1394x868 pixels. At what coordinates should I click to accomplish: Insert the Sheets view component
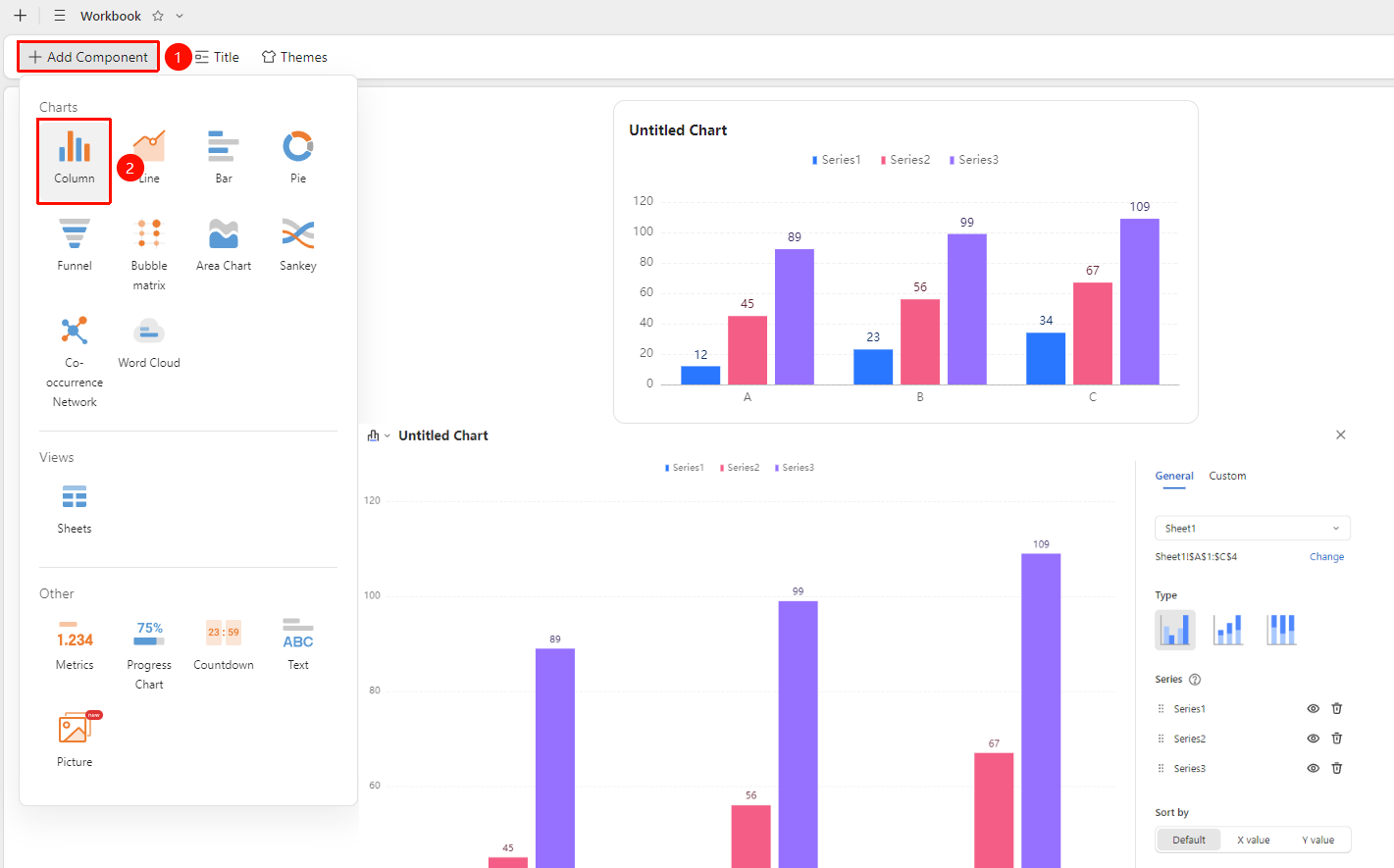pos(75,508)
